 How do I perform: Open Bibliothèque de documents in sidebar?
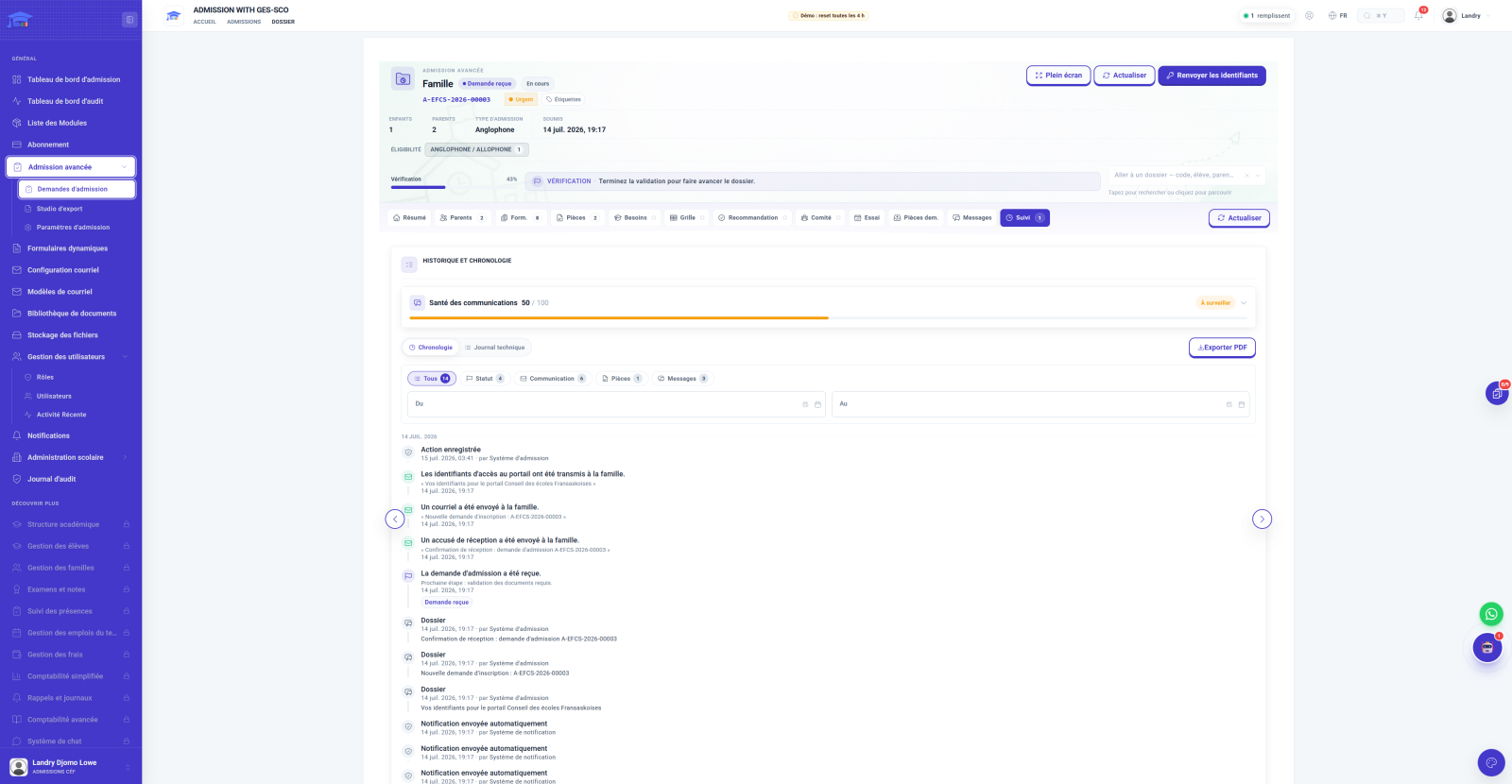tap(71, 314)
